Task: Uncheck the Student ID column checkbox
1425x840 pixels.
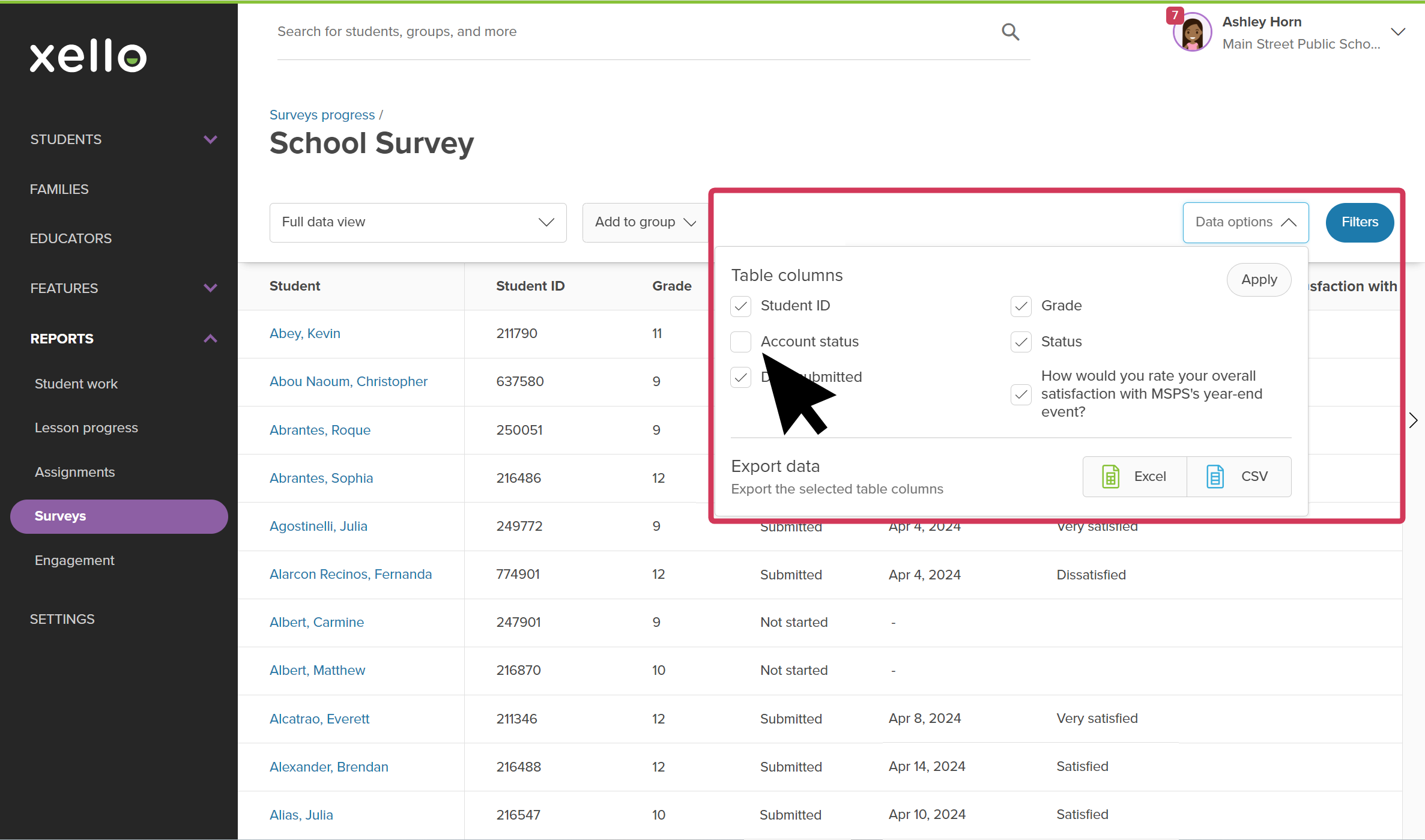Action: click(x=740, y=306)
